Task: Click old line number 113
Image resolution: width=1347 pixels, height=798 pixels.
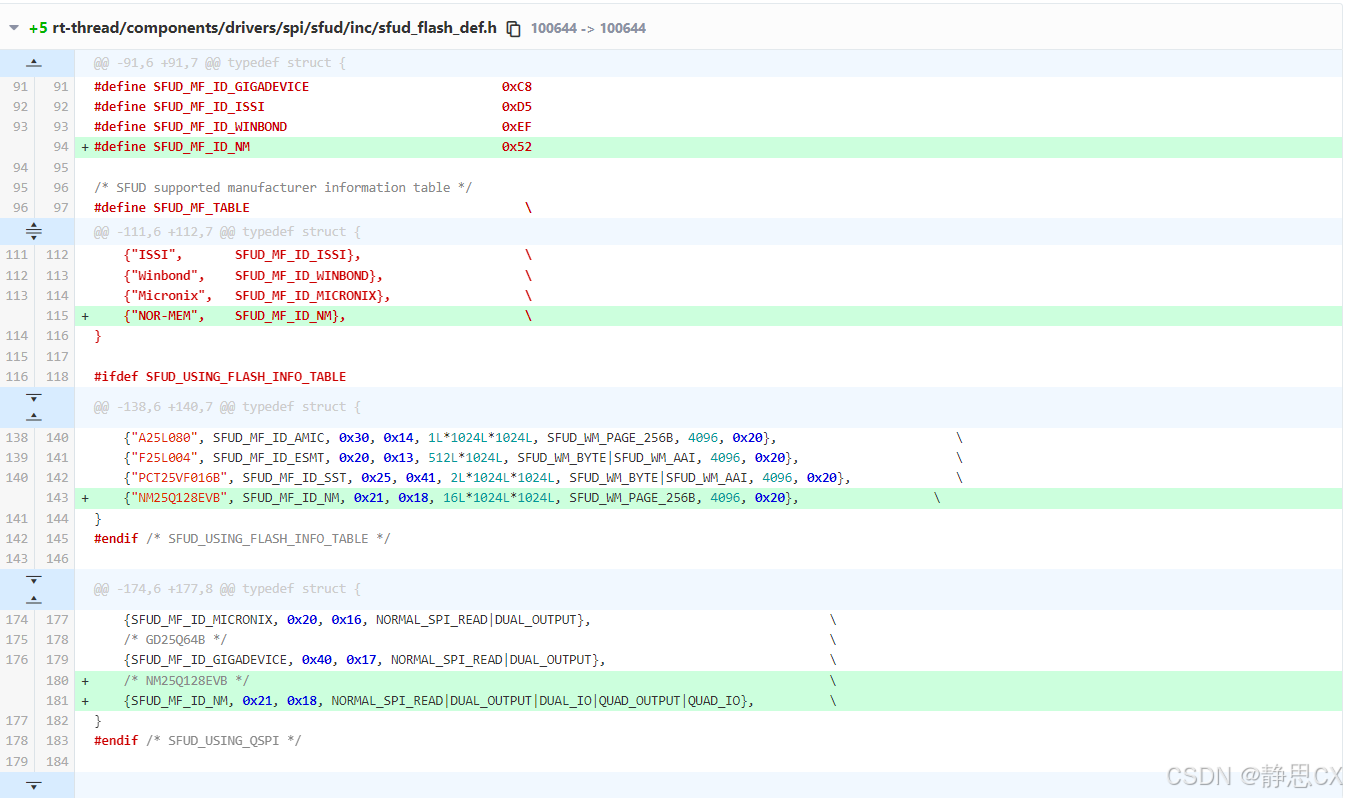Action: tap(17, 296)
